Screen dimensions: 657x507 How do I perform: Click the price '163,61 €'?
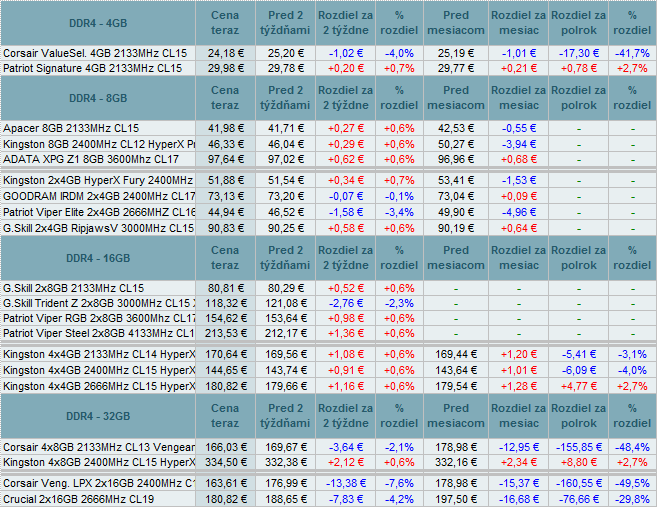point(226,483)
